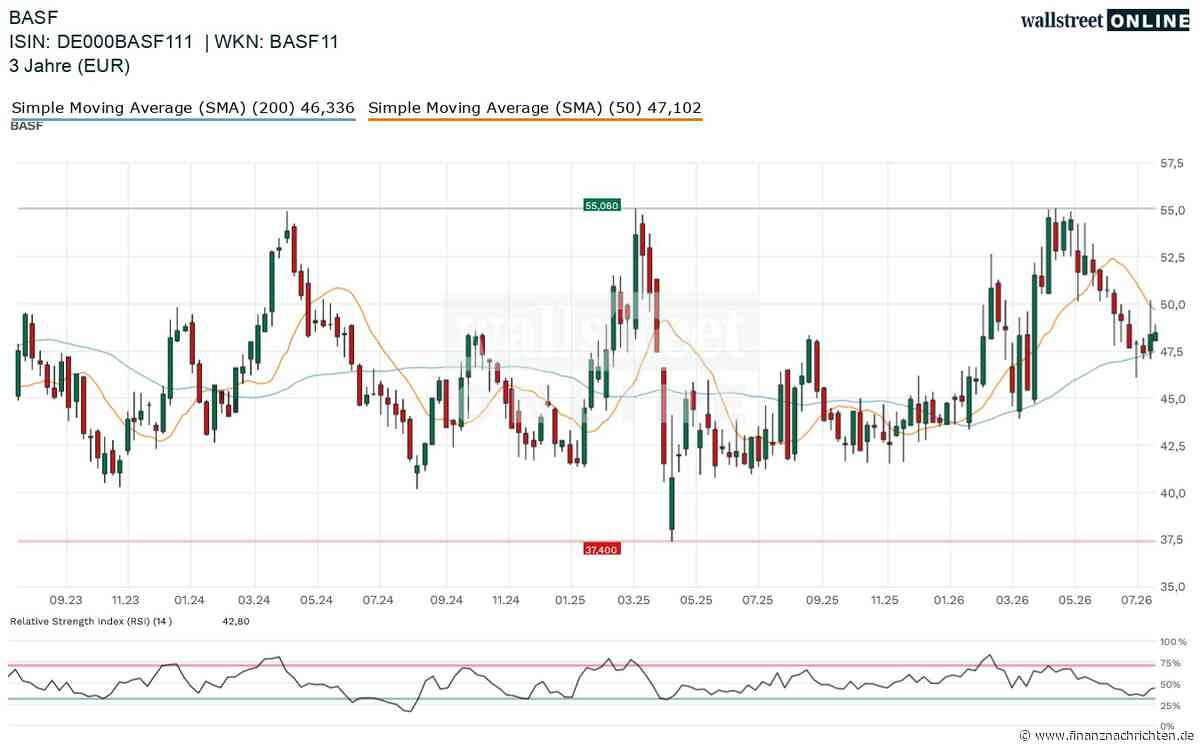Image resolution: width=1200 pixels, height=750 pixels.
Task: Click the 01.26 date axis label
Action: pyautogui.click(x=949, y=600)
